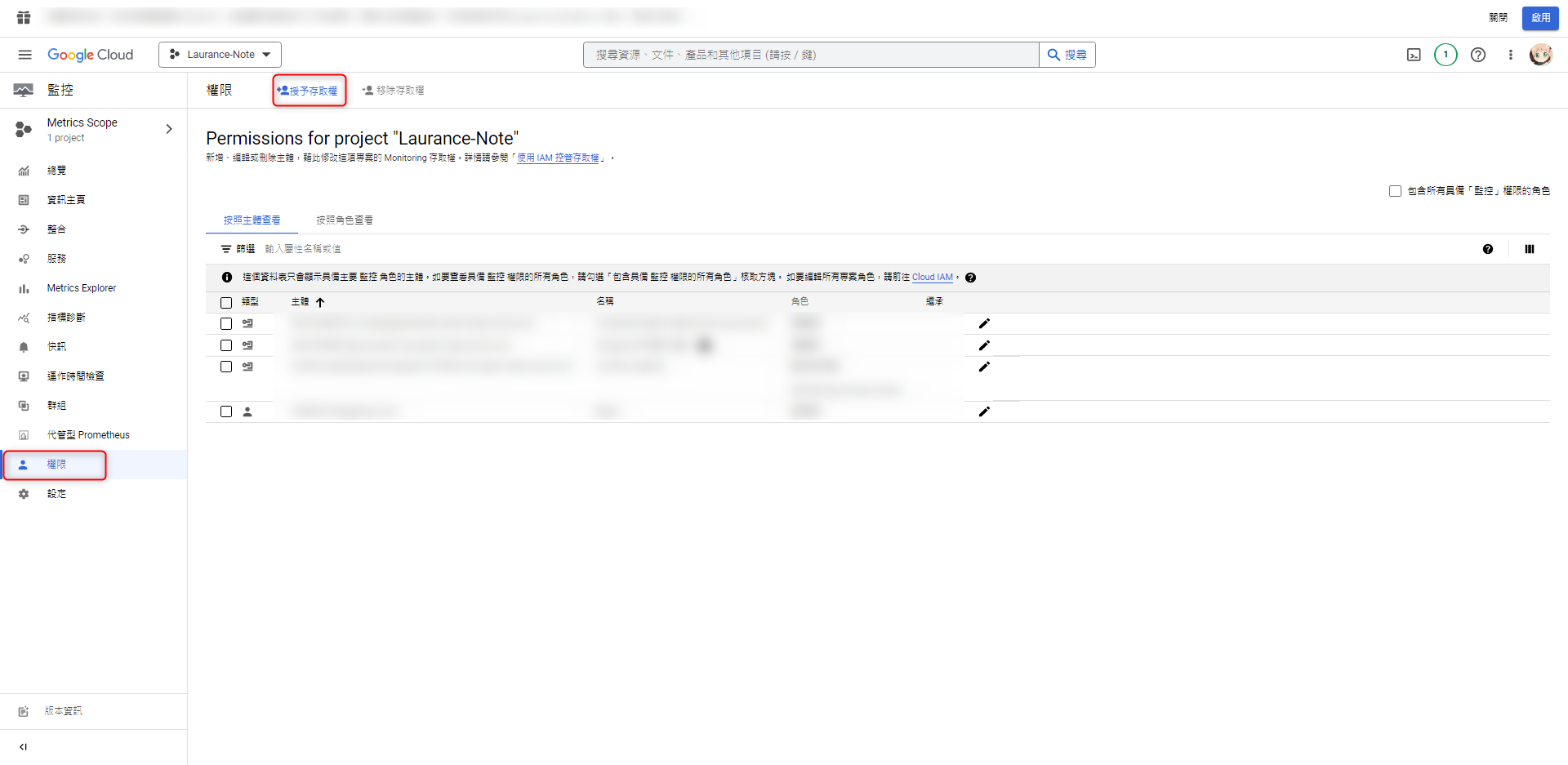1568x765 pixels.
Task: Check the first service account row checkbox
Action: [226, 324]
